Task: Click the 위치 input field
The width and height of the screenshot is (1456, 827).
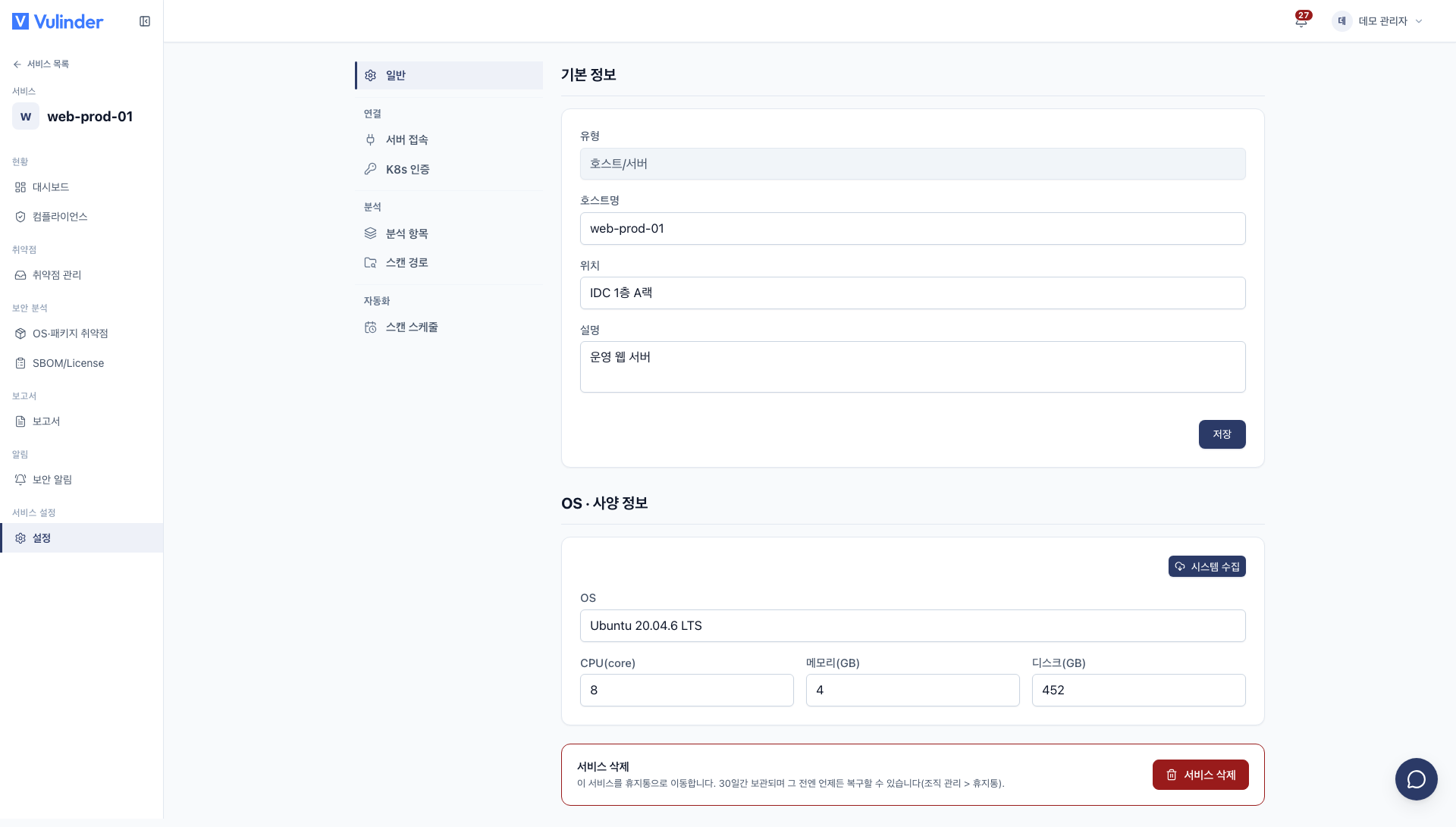Action: [x=912, y=293]
